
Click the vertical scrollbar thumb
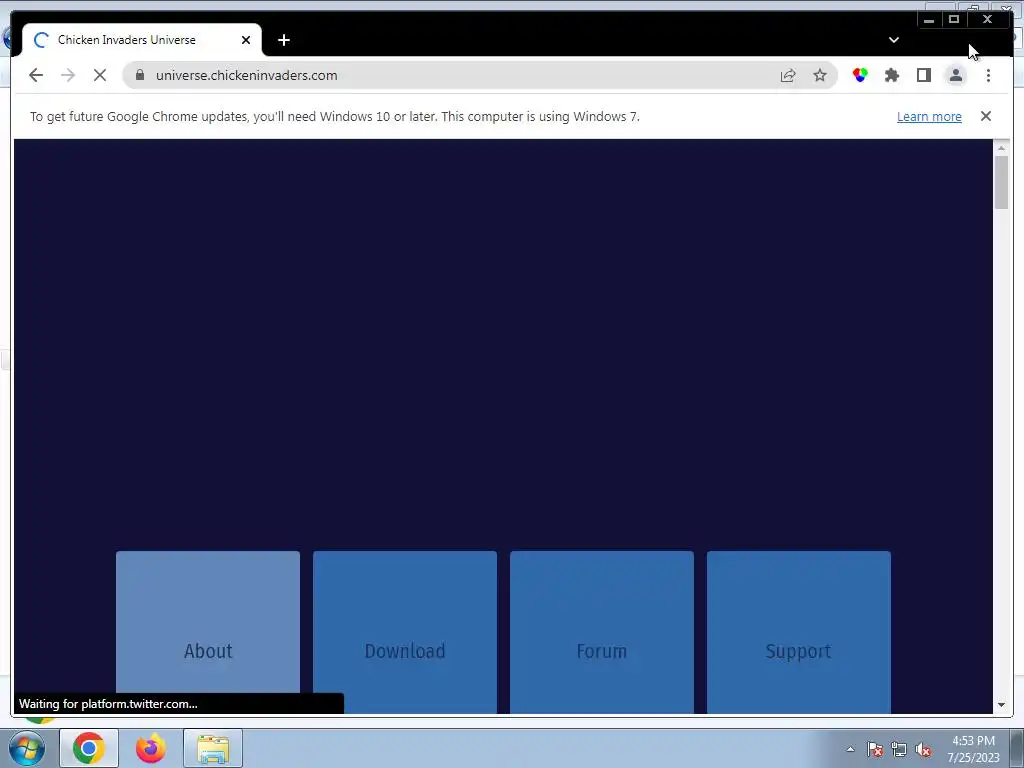click(1001, 183)
